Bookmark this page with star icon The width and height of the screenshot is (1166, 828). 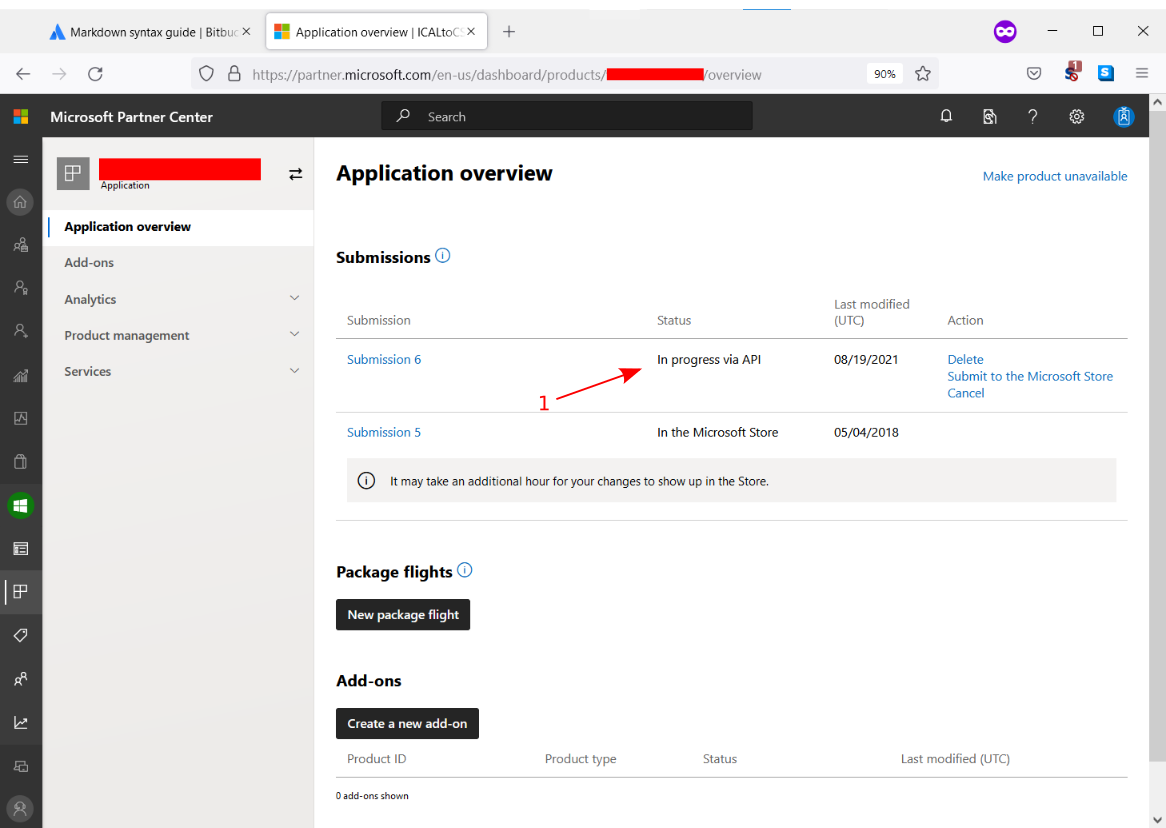[923, 74]
